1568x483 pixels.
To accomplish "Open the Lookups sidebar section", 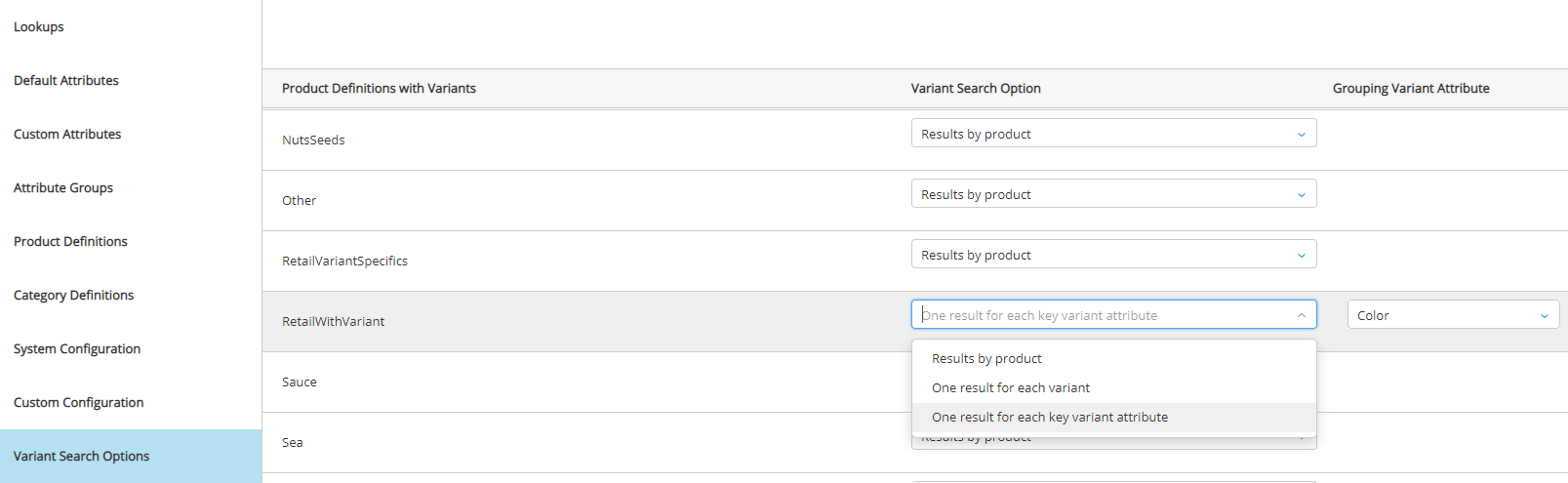I will pyautogui.click(x=39, y=27).
